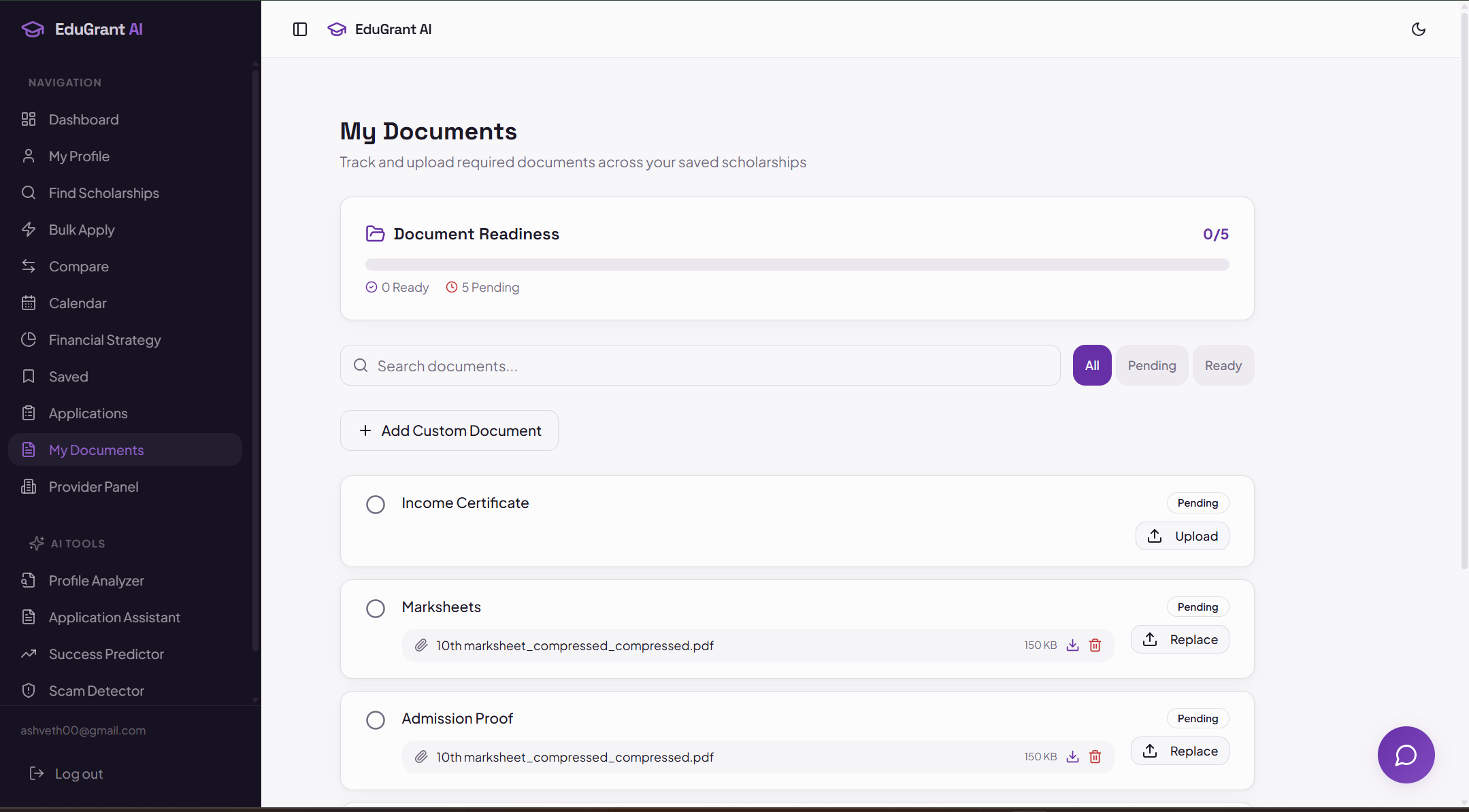Collapse the sidebar with the panel toggle icon
1469x812 pixels.
(300, 29)
